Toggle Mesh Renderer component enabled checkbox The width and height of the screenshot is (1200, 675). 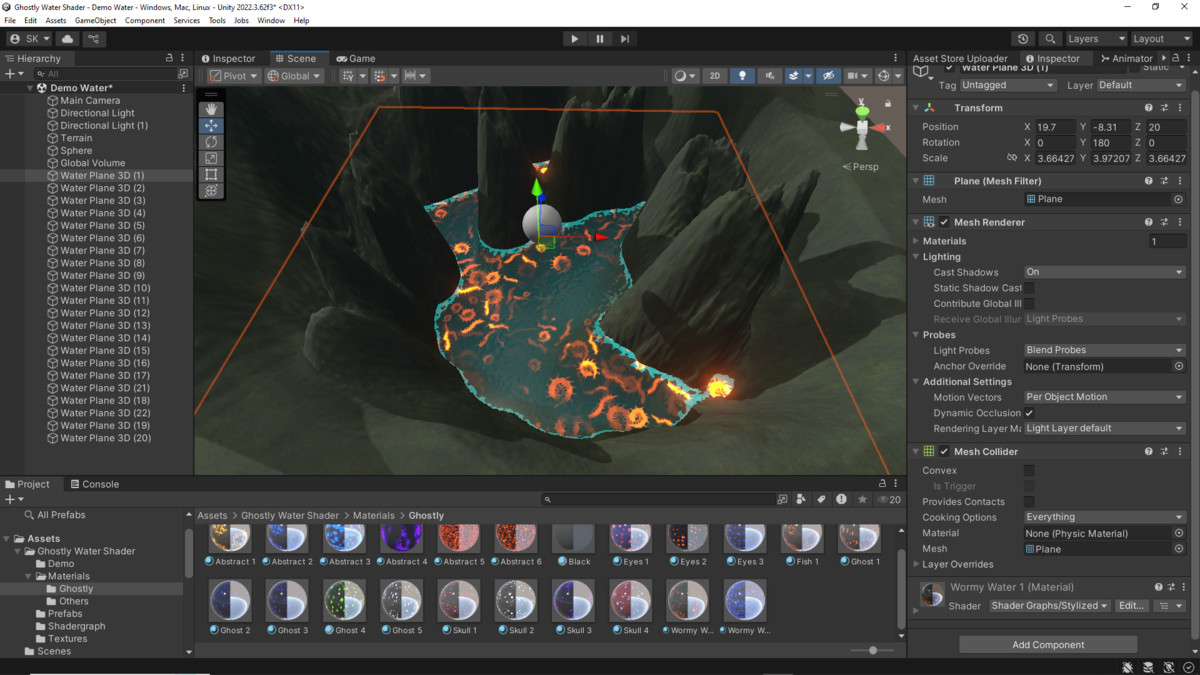[x=944, y=222]
